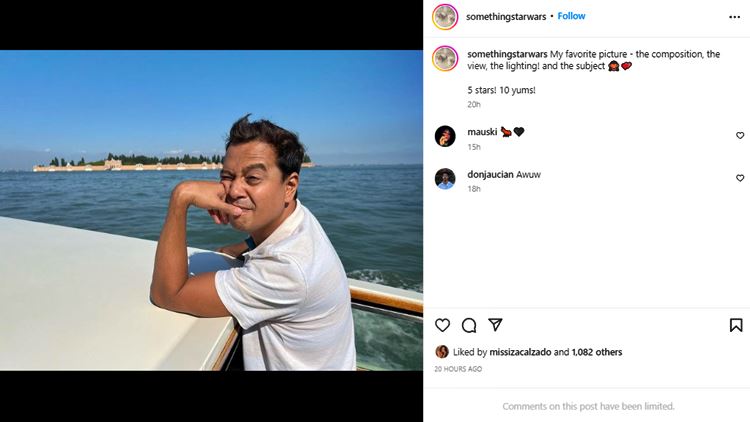Like mauski's comment
Image resolution: width=750 pixels, height=422 pixels.
click(x=740, y=135)
